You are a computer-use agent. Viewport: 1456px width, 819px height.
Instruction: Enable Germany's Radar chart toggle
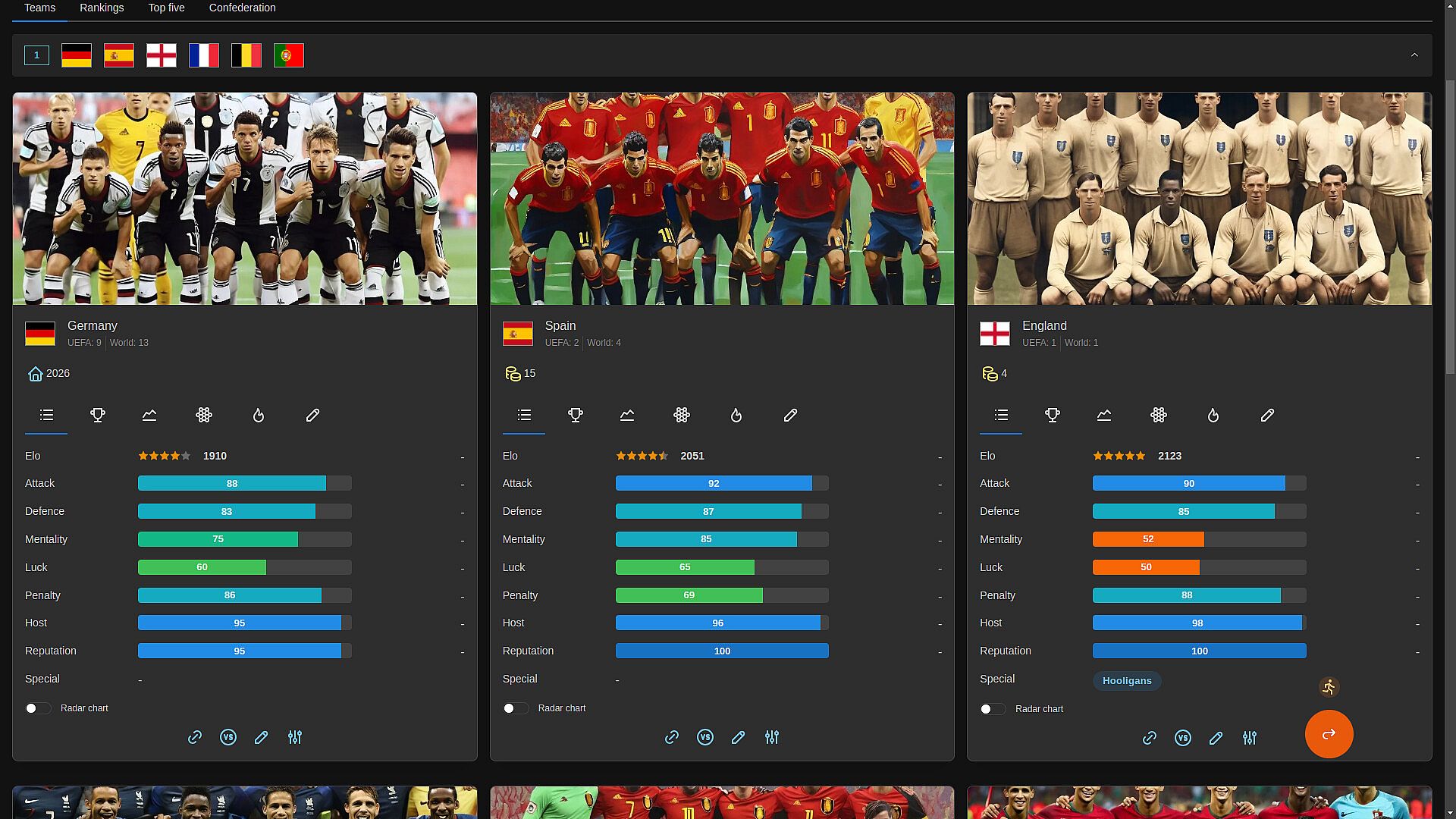(37, 708)
